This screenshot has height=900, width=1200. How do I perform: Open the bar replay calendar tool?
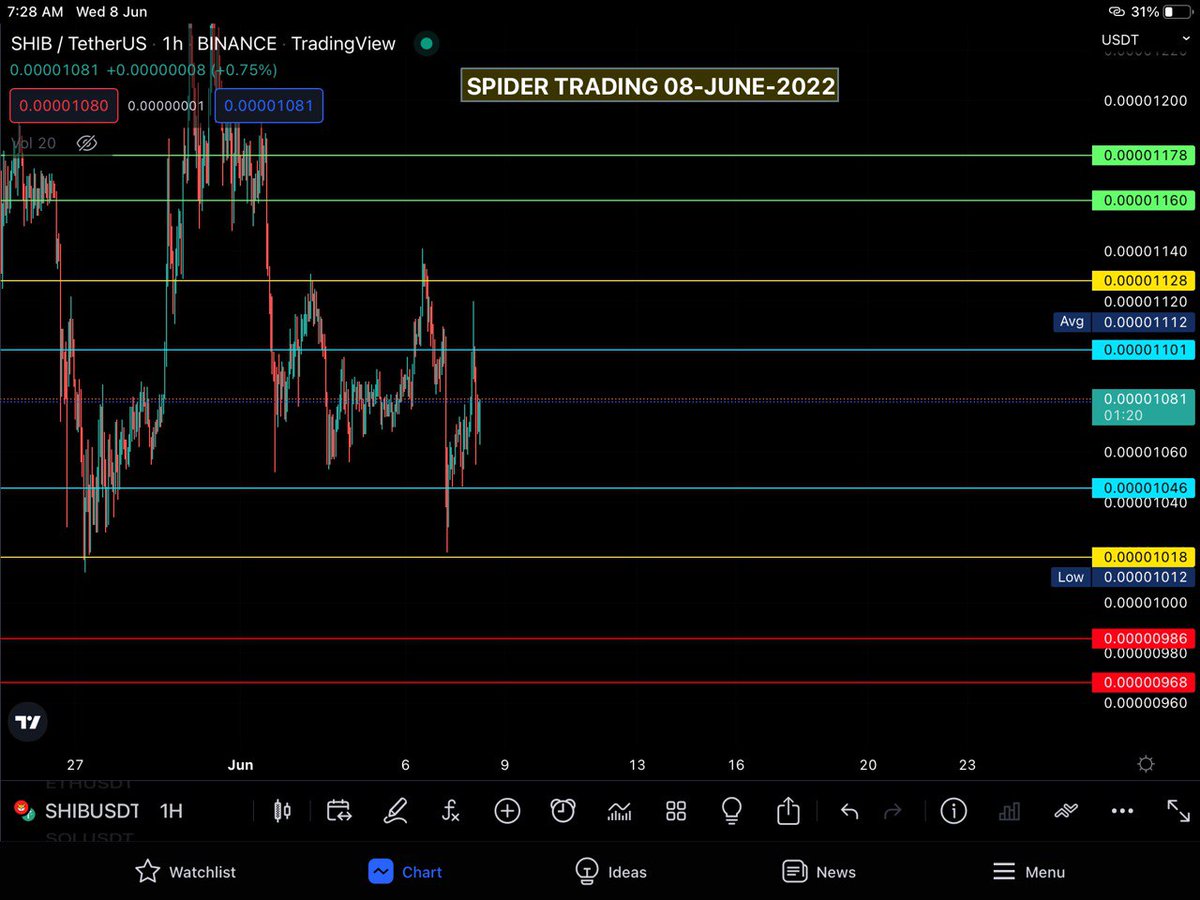pos(339,811)
